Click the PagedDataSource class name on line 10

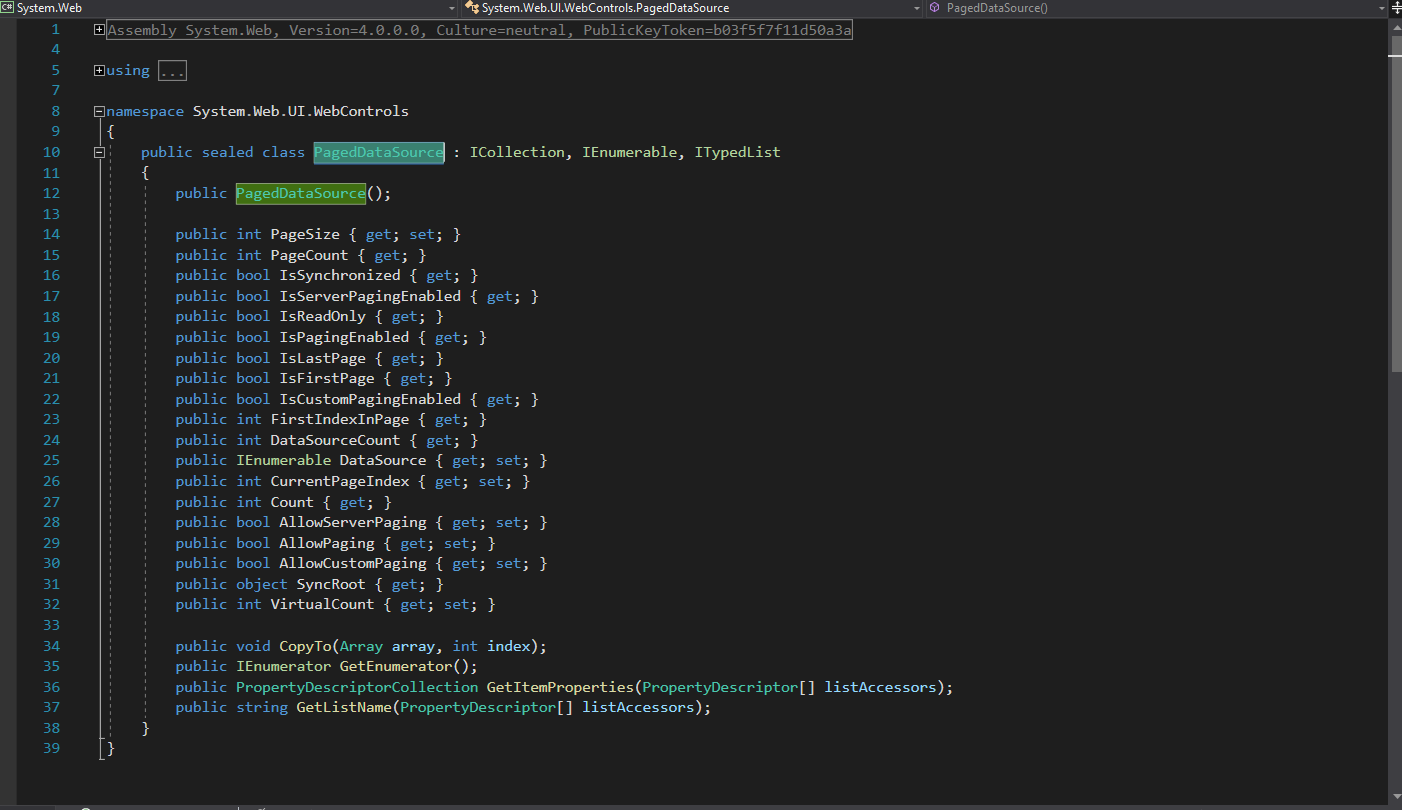[x=378, y=152]
